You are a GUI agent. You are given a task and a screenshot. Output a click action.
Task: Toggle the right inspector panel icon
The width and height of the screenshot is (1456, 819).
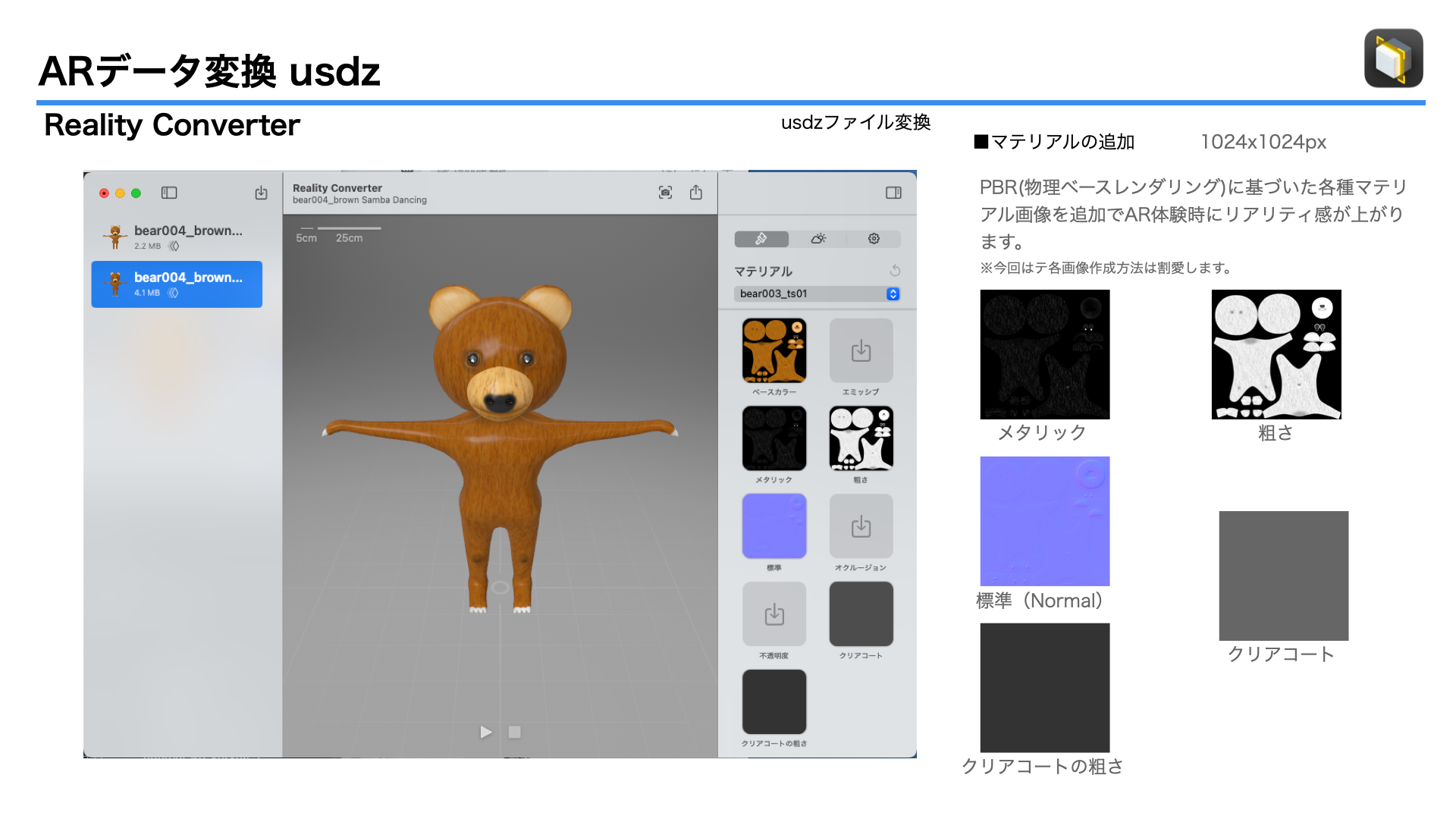coord(893,193)
